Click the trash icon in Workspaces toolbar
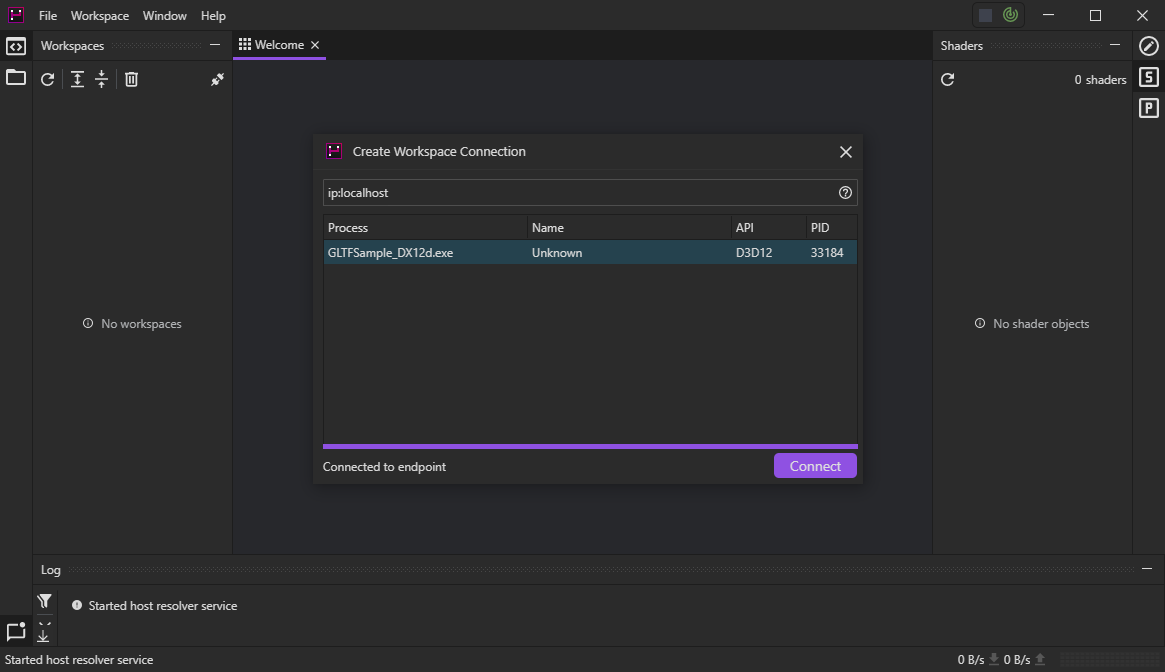 [131, 79]
